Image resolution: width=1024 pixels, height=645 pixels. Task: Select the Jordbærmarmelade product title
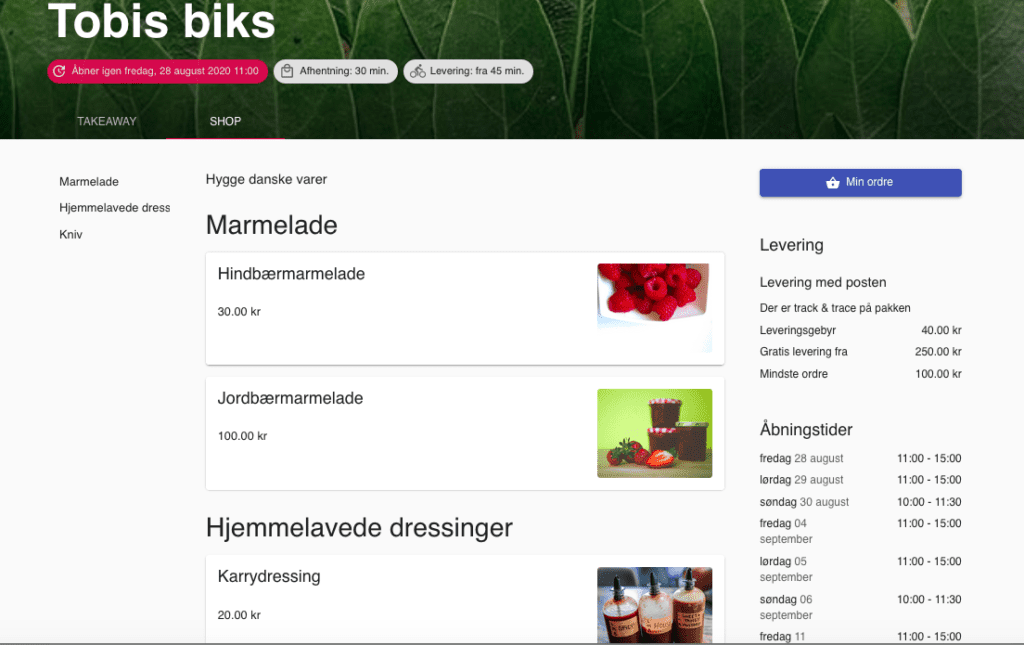[x=290, y=398]
